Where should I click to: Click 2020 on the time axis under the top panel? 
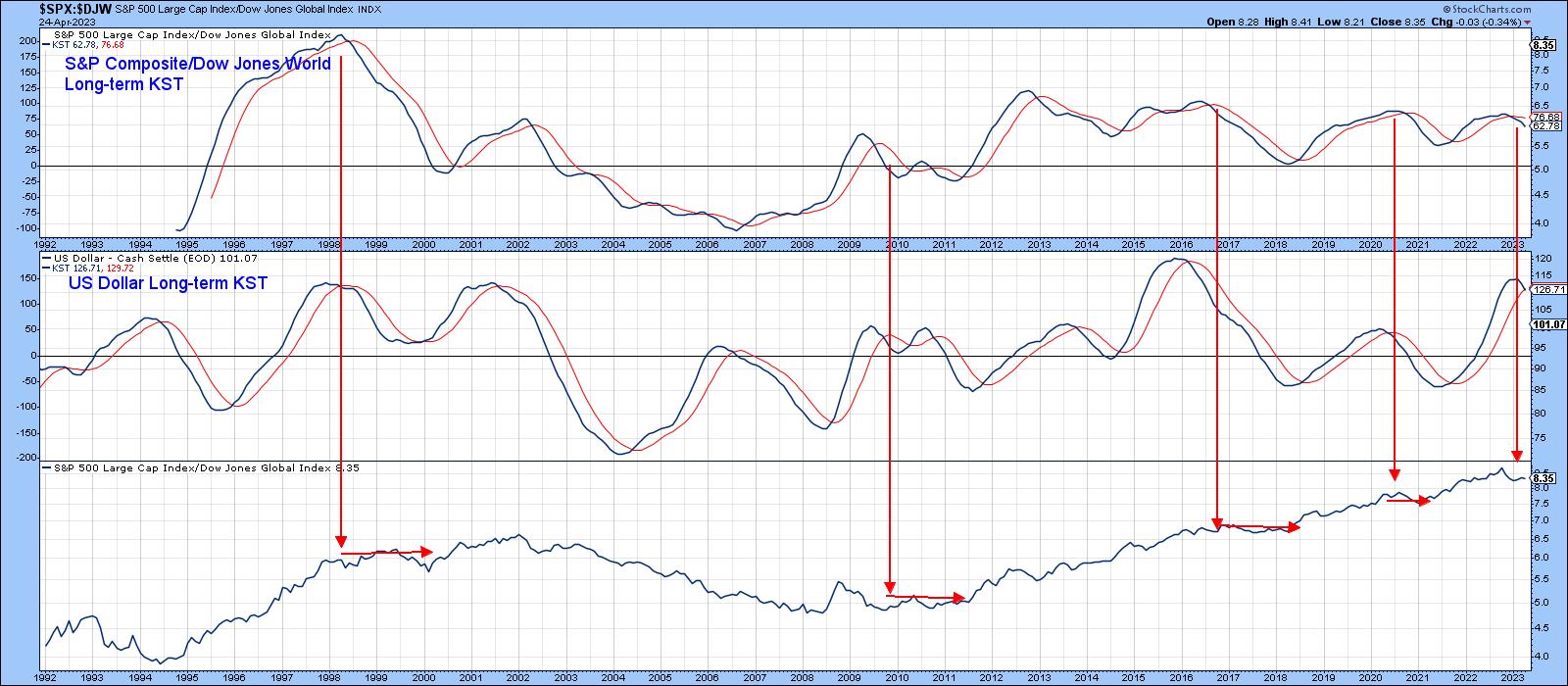coord(1370,244)
